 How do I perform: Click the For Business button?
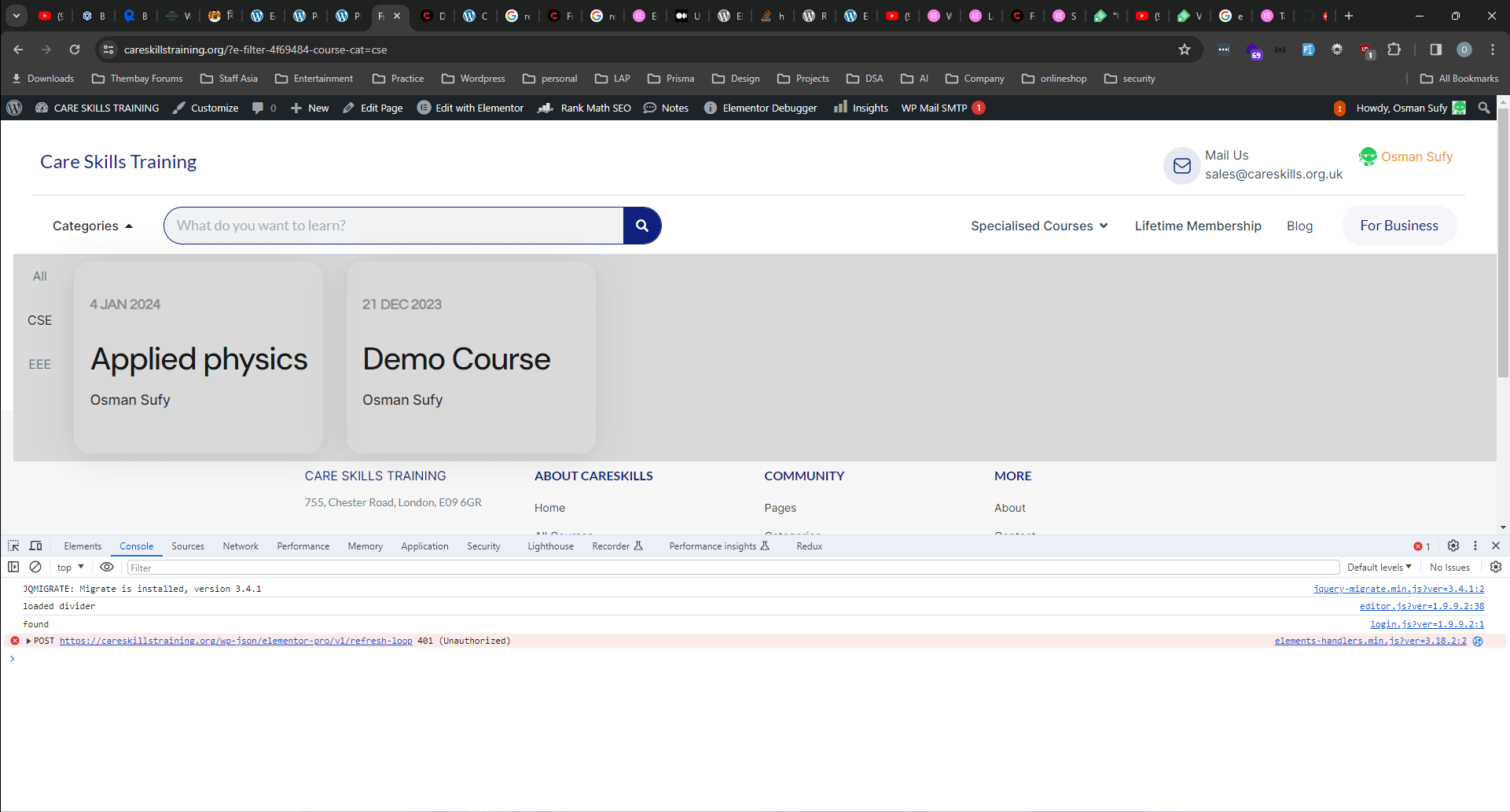pyautogui.click(x=1399, y=226)
